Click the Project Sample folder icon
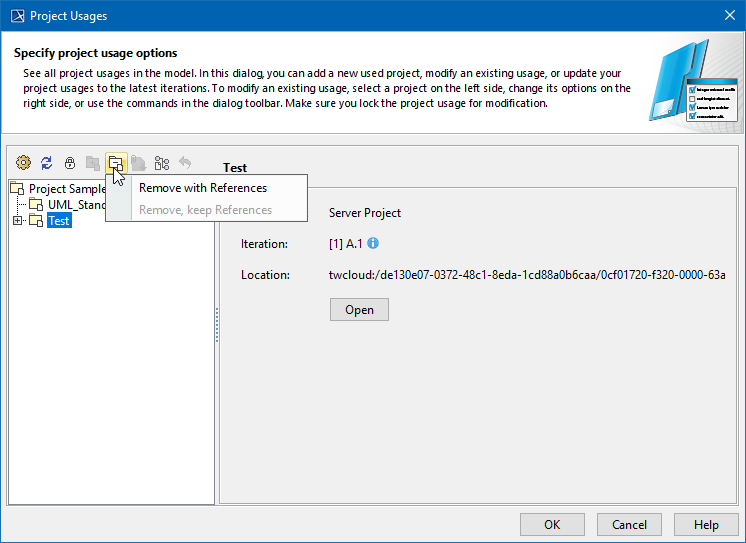 17,188
